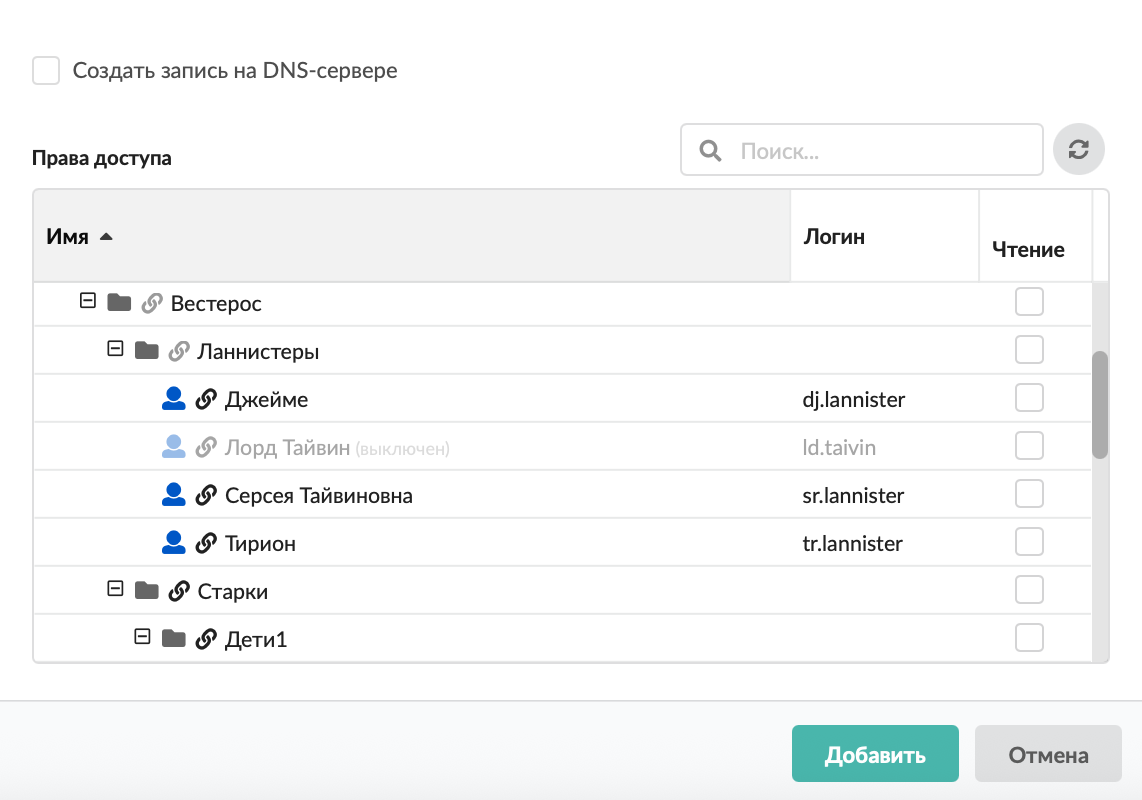
Task: Collapse the Вестерос tree node
Action: coord(87,301)
